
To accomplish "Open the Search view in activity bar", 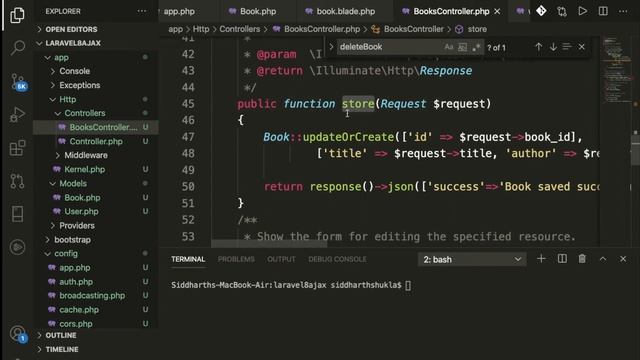I will coord(17,47).
